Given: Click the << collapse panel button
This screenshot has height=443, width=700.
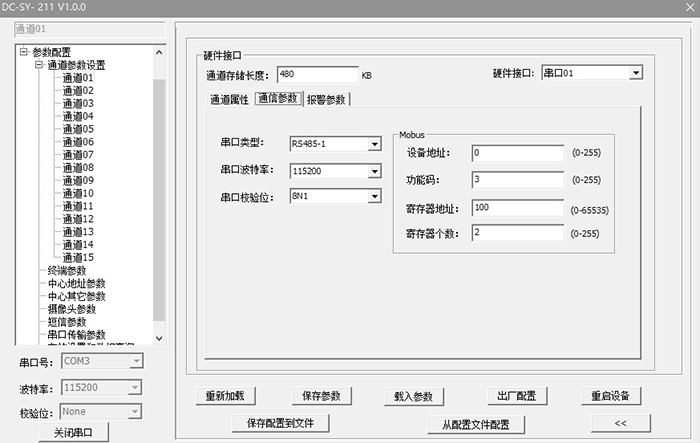Looking at the screenshot, I should tap(619, 423).
